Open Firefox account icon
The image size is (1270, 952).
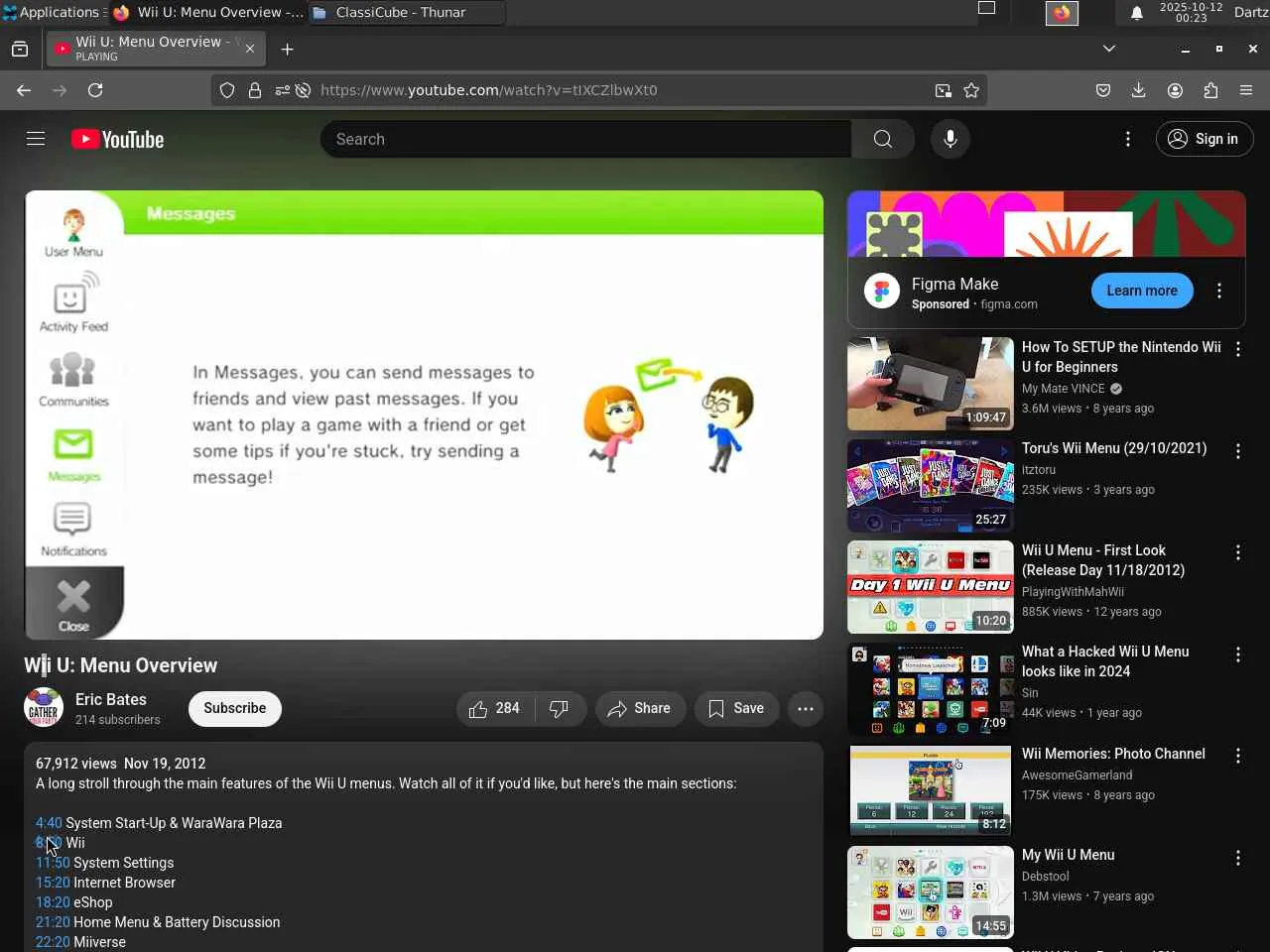pyautogui.click(x=1175, y=90)
